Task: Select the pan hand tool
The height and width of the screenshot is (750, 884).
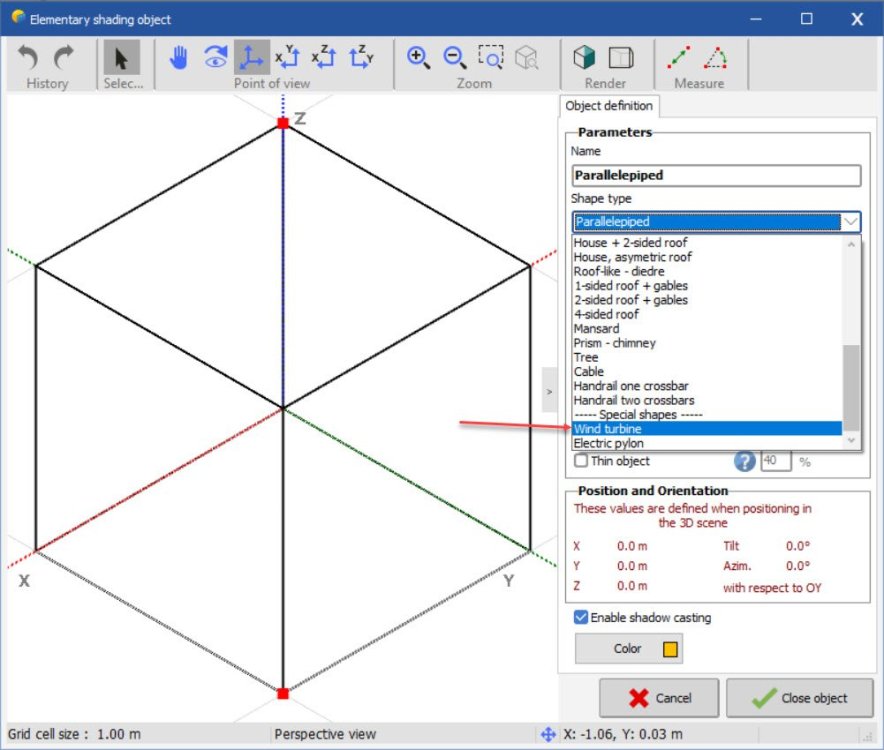Action: (179, 58)
